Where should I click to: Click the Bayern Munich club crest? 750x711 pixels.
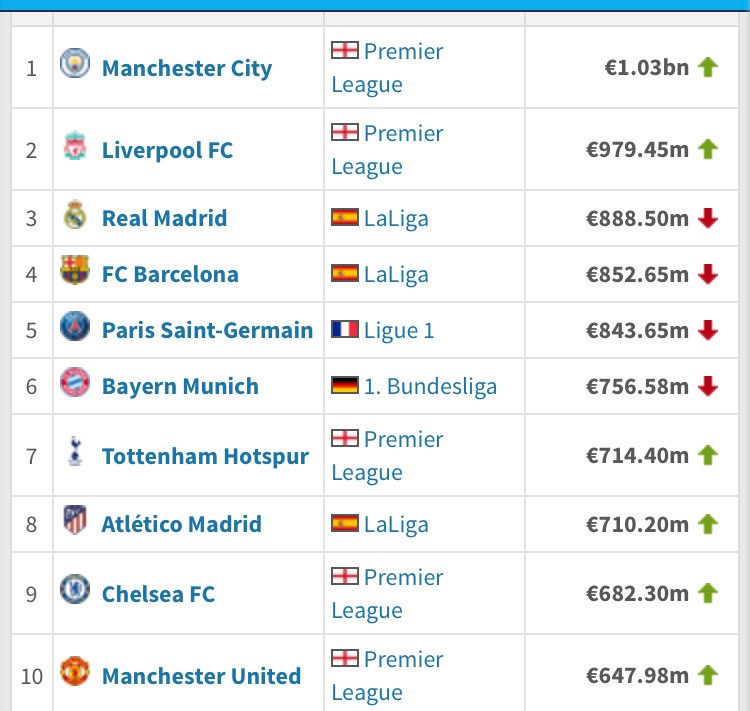74,385
